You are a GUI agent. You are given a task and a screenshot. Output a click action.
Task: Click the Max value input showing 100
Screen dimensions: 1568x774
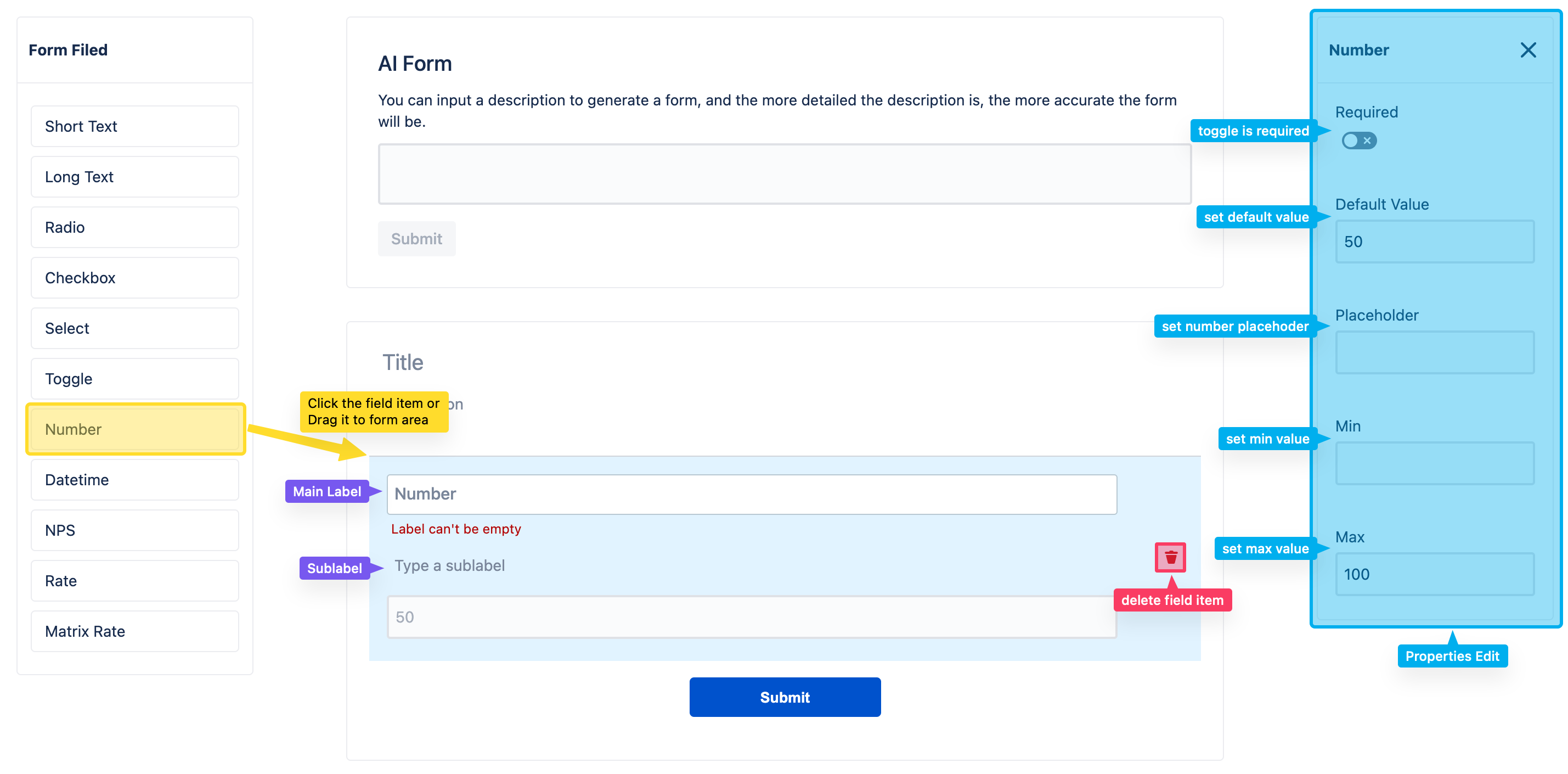(x=1435, y=574)
